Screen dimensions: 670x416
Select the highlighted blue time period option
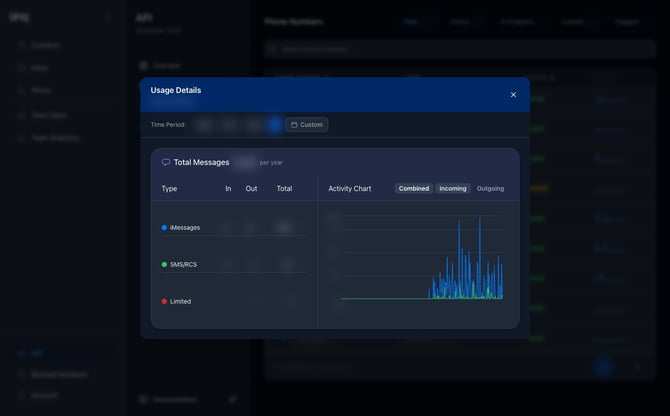point(274,125)
